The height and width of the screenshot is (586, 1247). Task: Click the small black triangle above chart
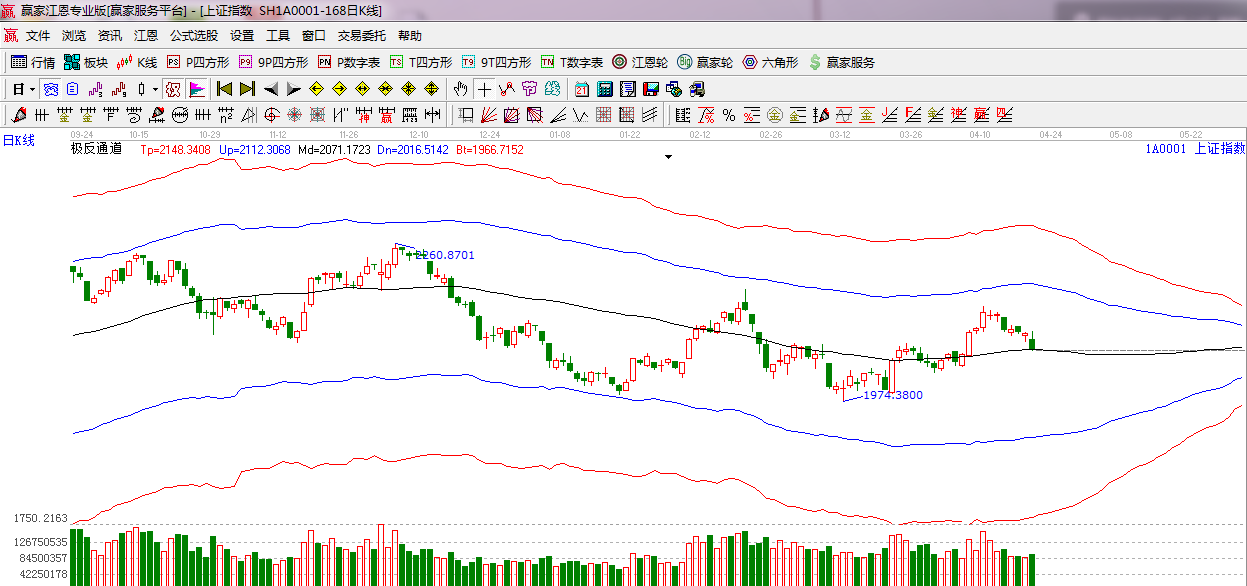[x=668, y=157]
